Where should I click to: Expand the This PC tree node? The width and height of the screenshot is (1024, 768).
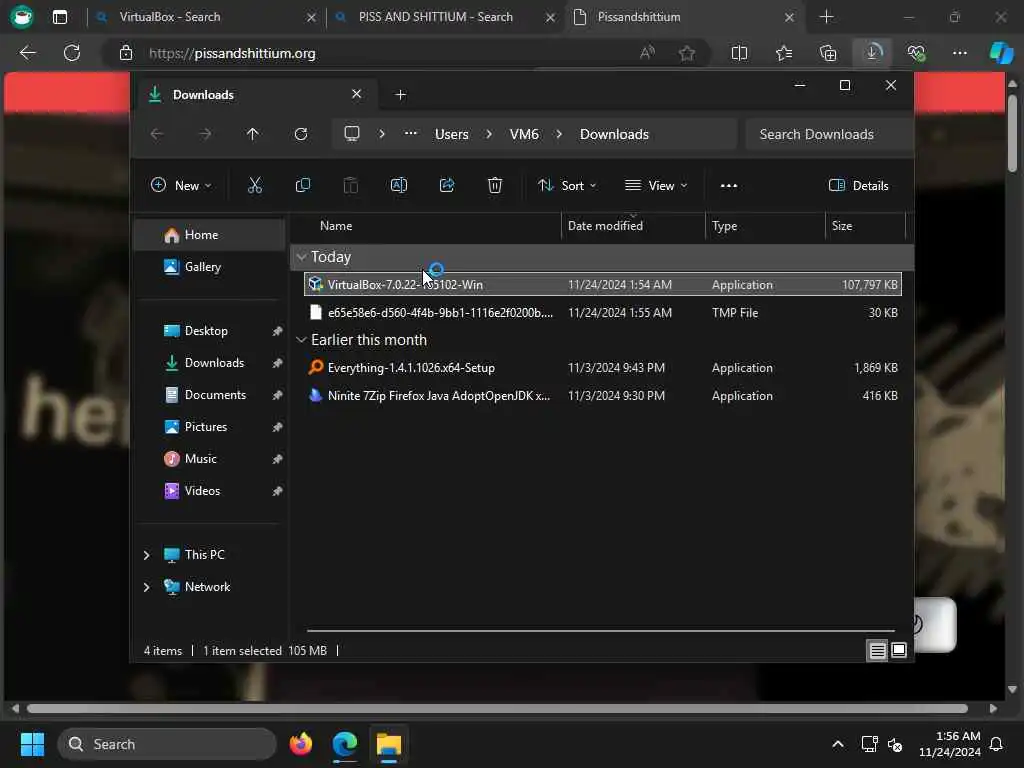(x=146, y=555)
